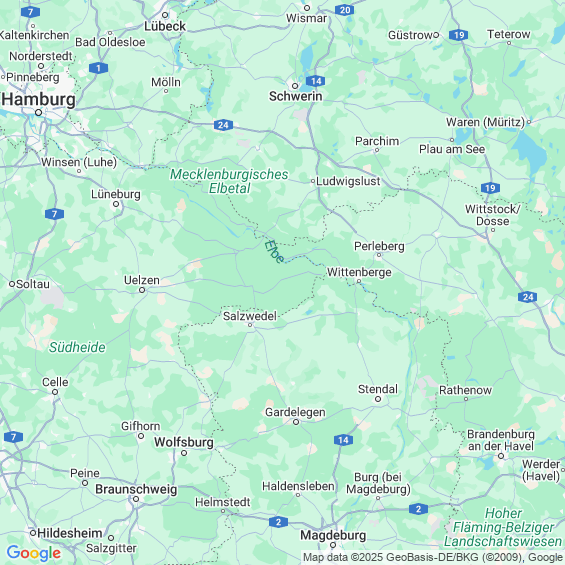Screen dimensions: 565x565
Task: Select the Lübeck city marker
Action: point(165,15)
